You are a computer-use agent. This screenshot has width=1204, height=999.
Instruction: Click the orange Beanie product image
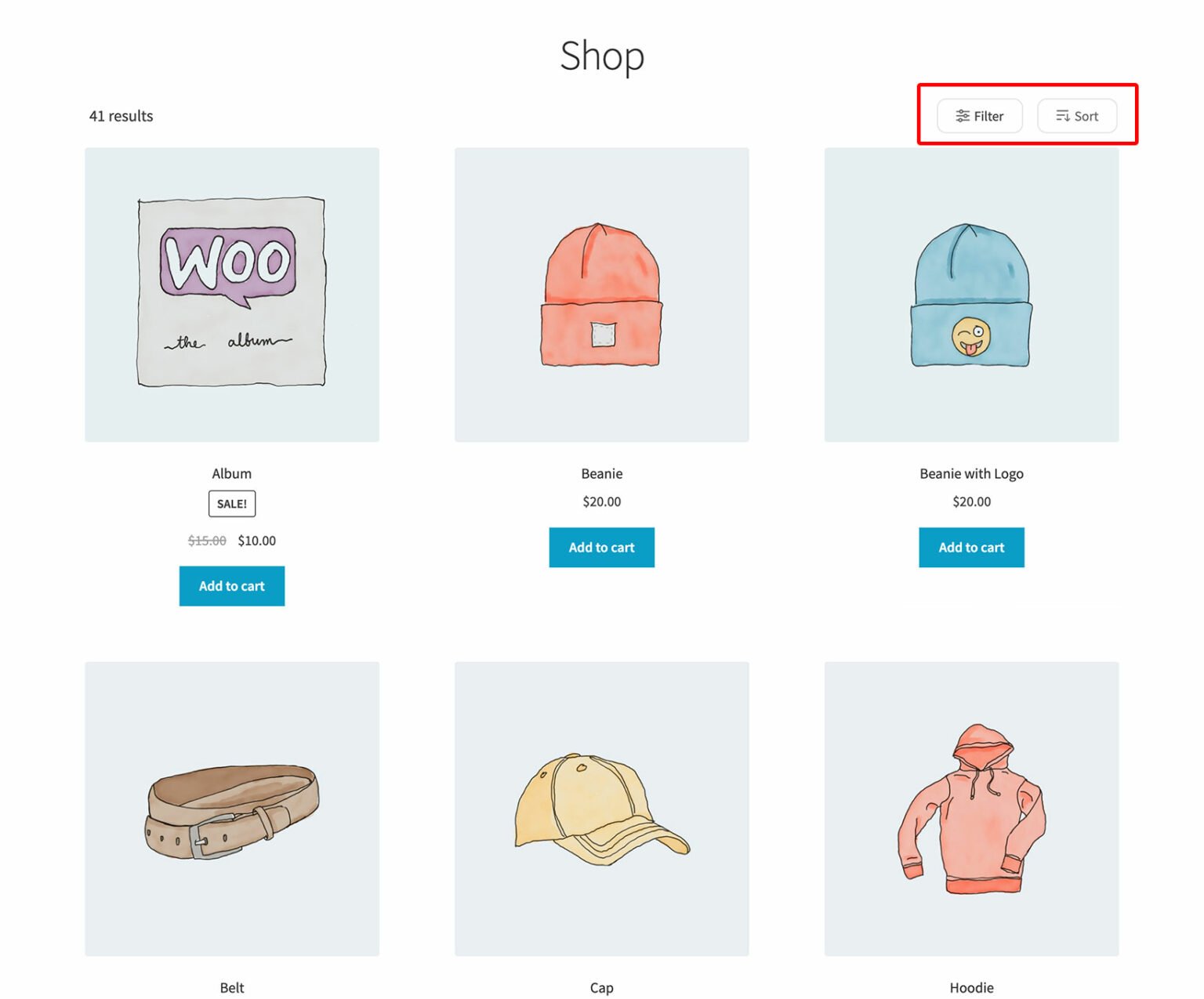[x=601, y=294]
